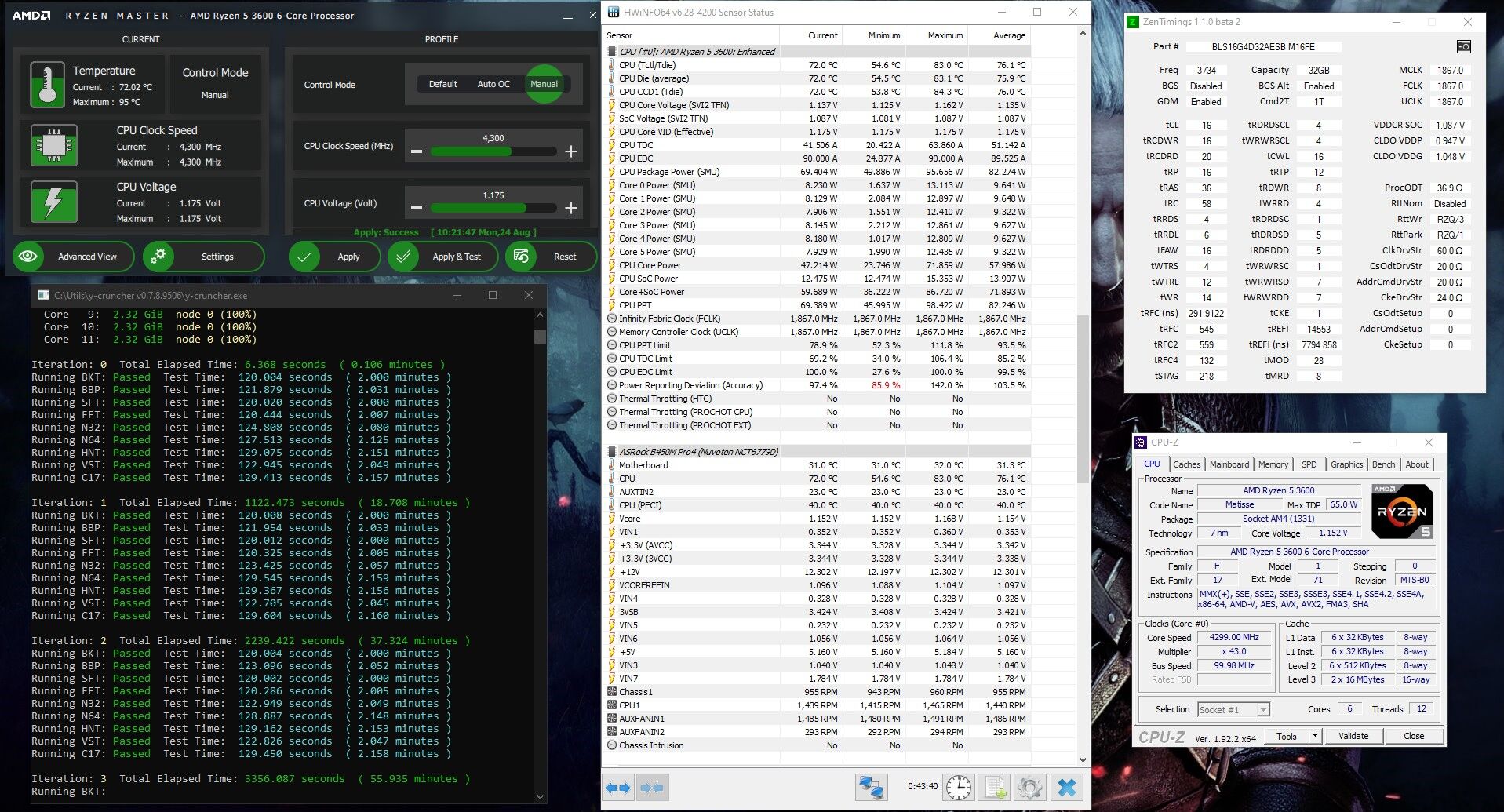Viewport: 1504px width, 812px height.
Task: Click the plus icon for CPU Clock Speed
Action: click(x=571, y=151)
